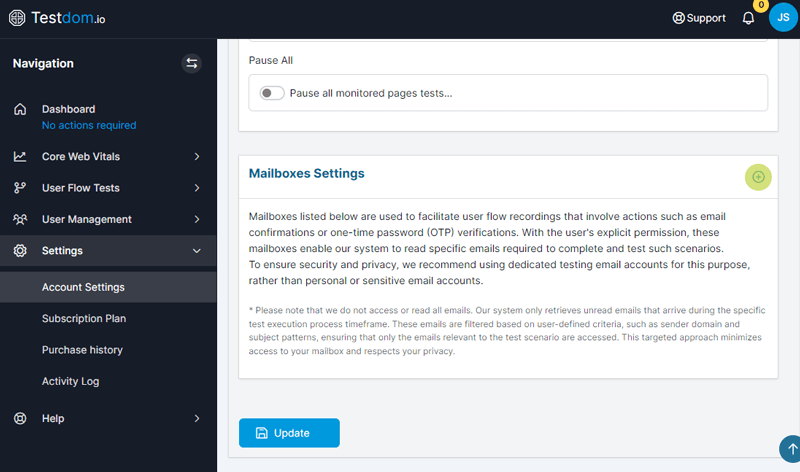Open the Activity Log page
This screenshot has width=800, height=472.
(x=70, y=381)
